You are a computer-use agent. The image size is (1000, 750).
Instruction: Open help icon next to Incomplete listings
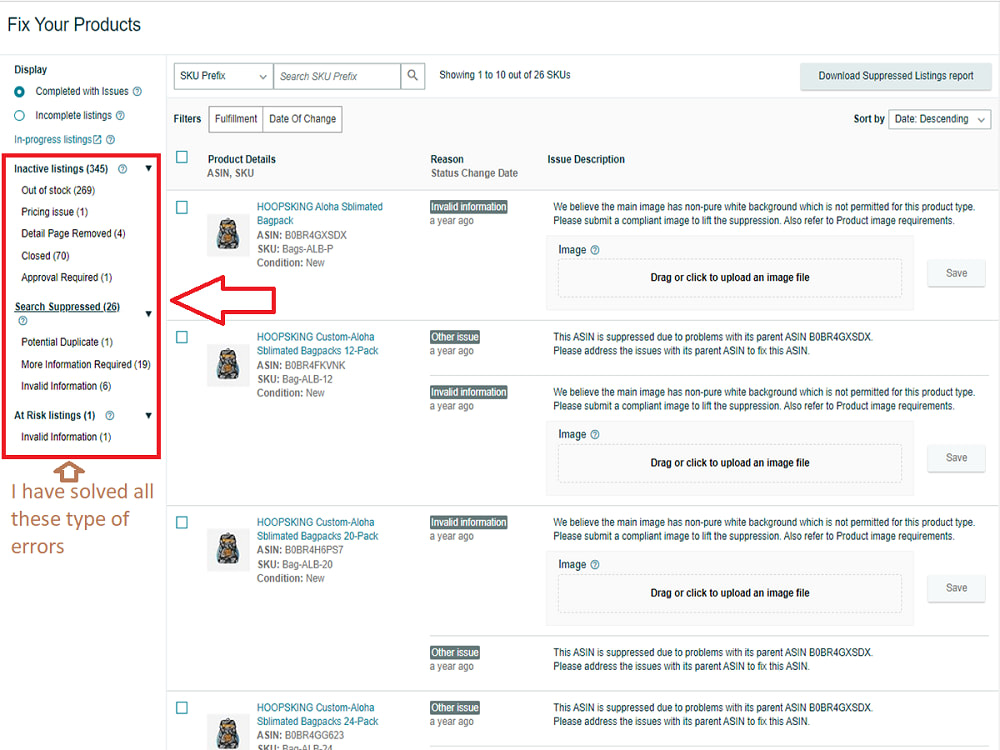(x=121, y=115)
